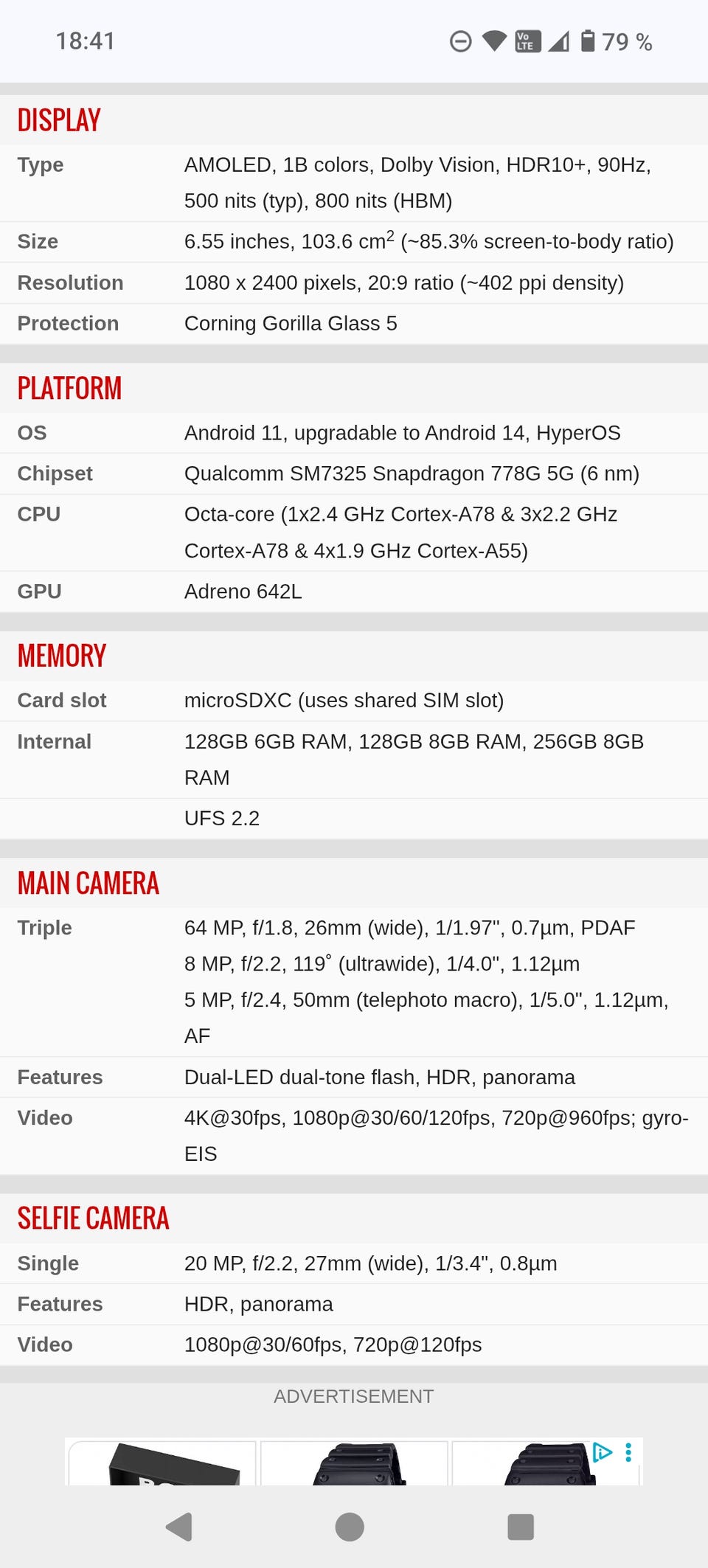
Task: Tap the Card slot spec label
Action: tap(62, 700)
